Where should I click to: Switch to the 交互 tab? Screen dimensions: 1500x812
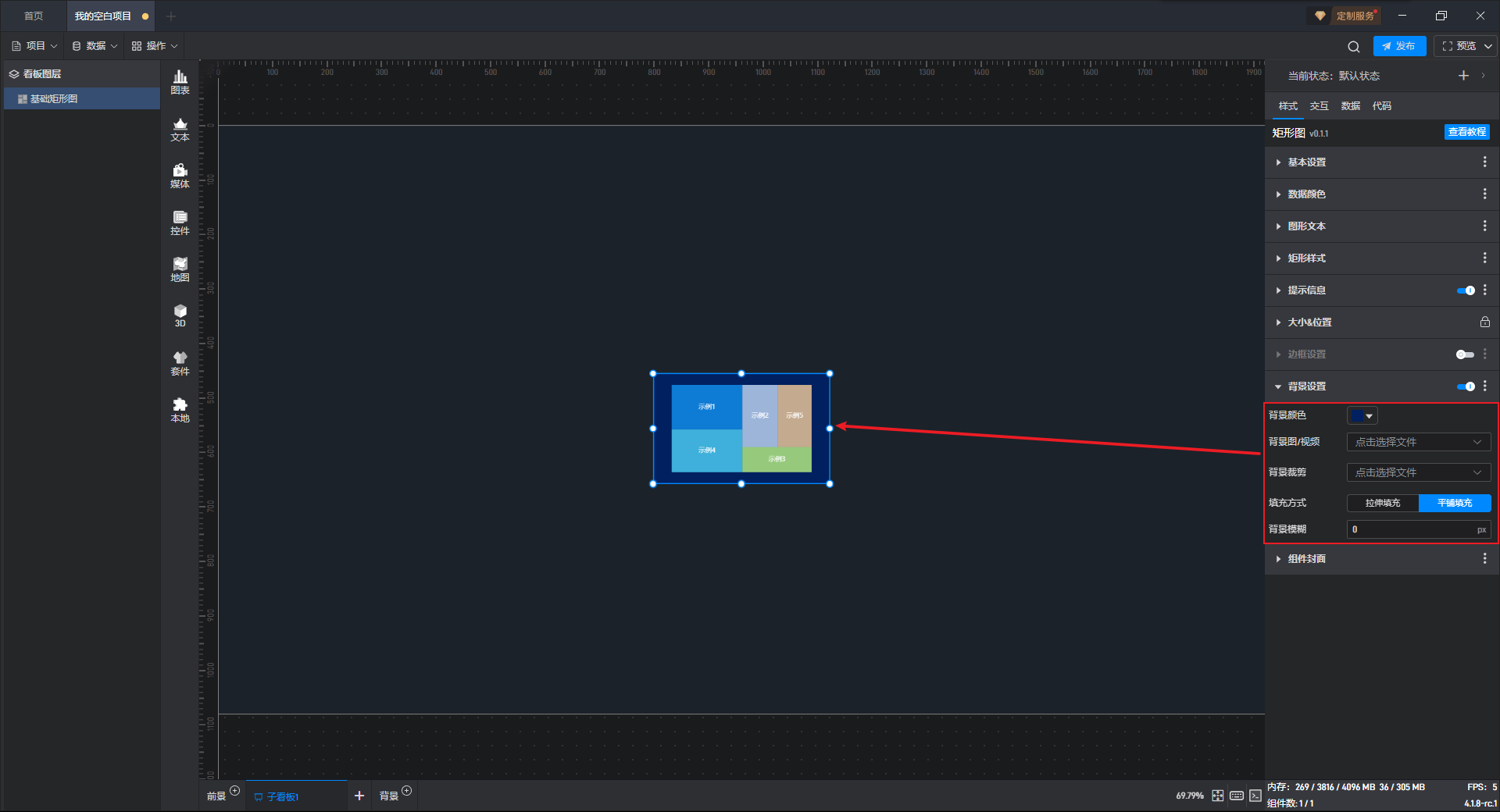pyautogui.click(x=1319, y=106)
